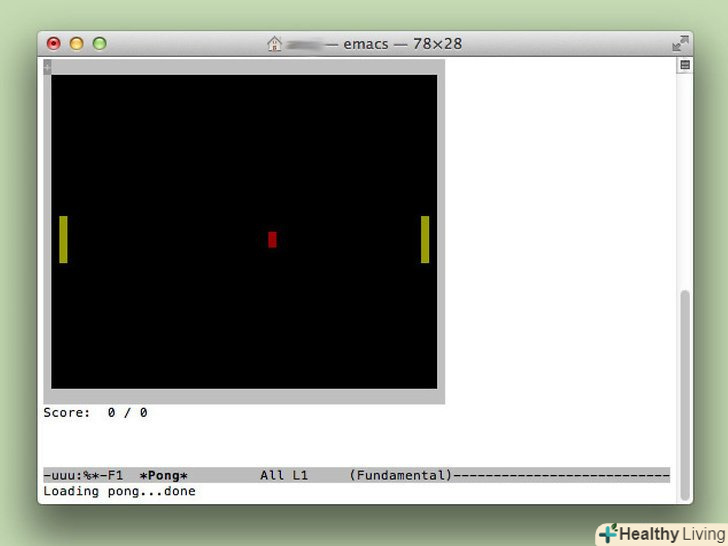
Task: Click the "Loading pong...done" echo message
Action: (119, 491)
